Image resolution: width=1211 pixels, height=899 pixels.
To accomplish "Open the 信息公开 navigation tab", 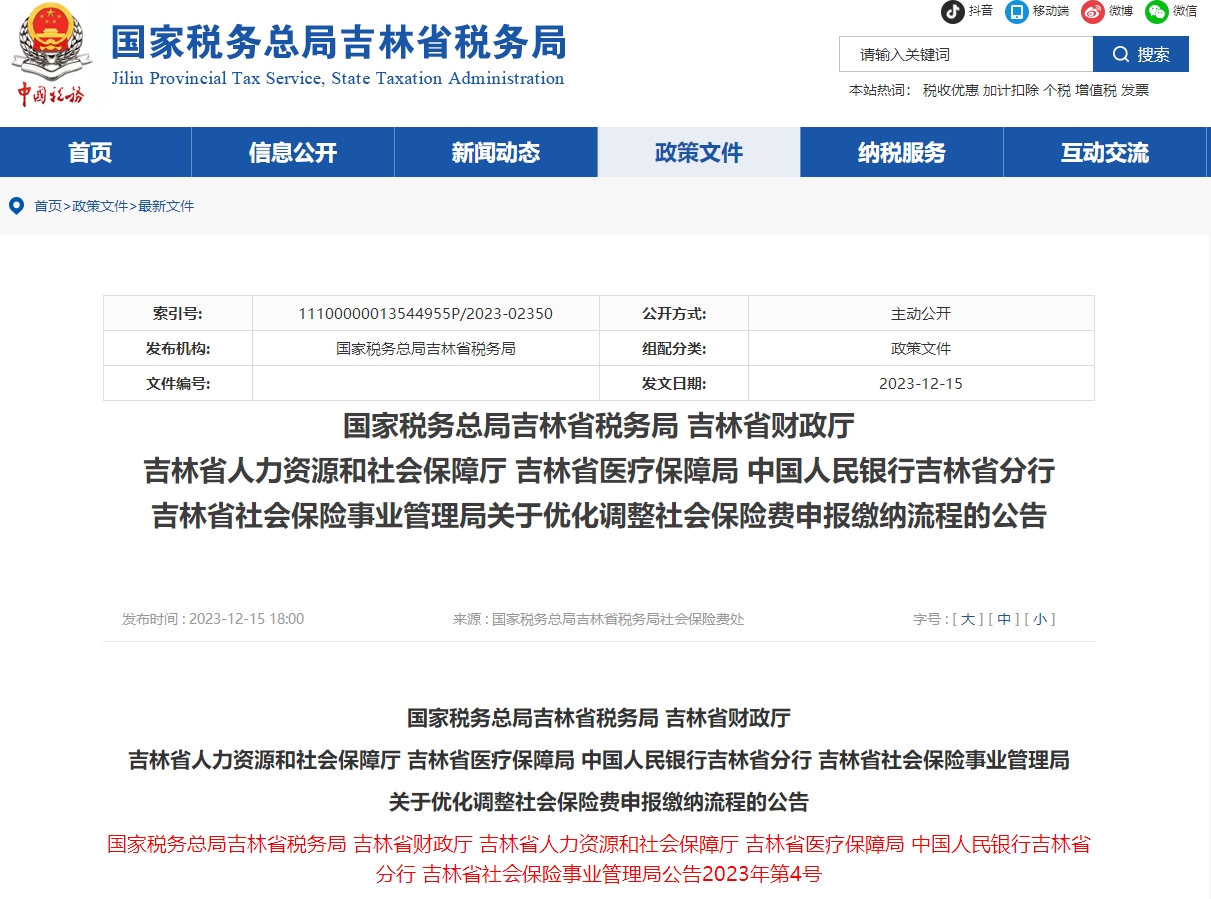I will click(x=293, y=153).
